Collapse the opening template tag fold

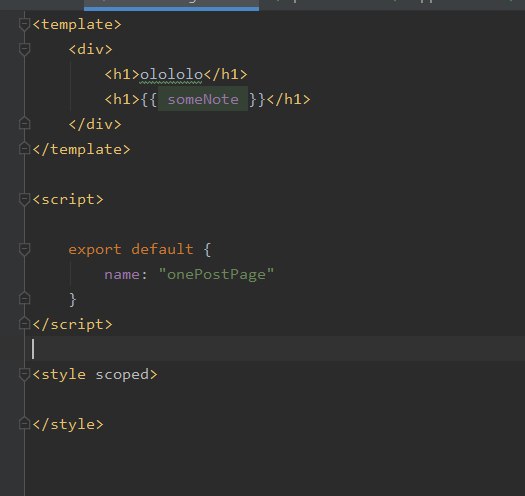24,24
